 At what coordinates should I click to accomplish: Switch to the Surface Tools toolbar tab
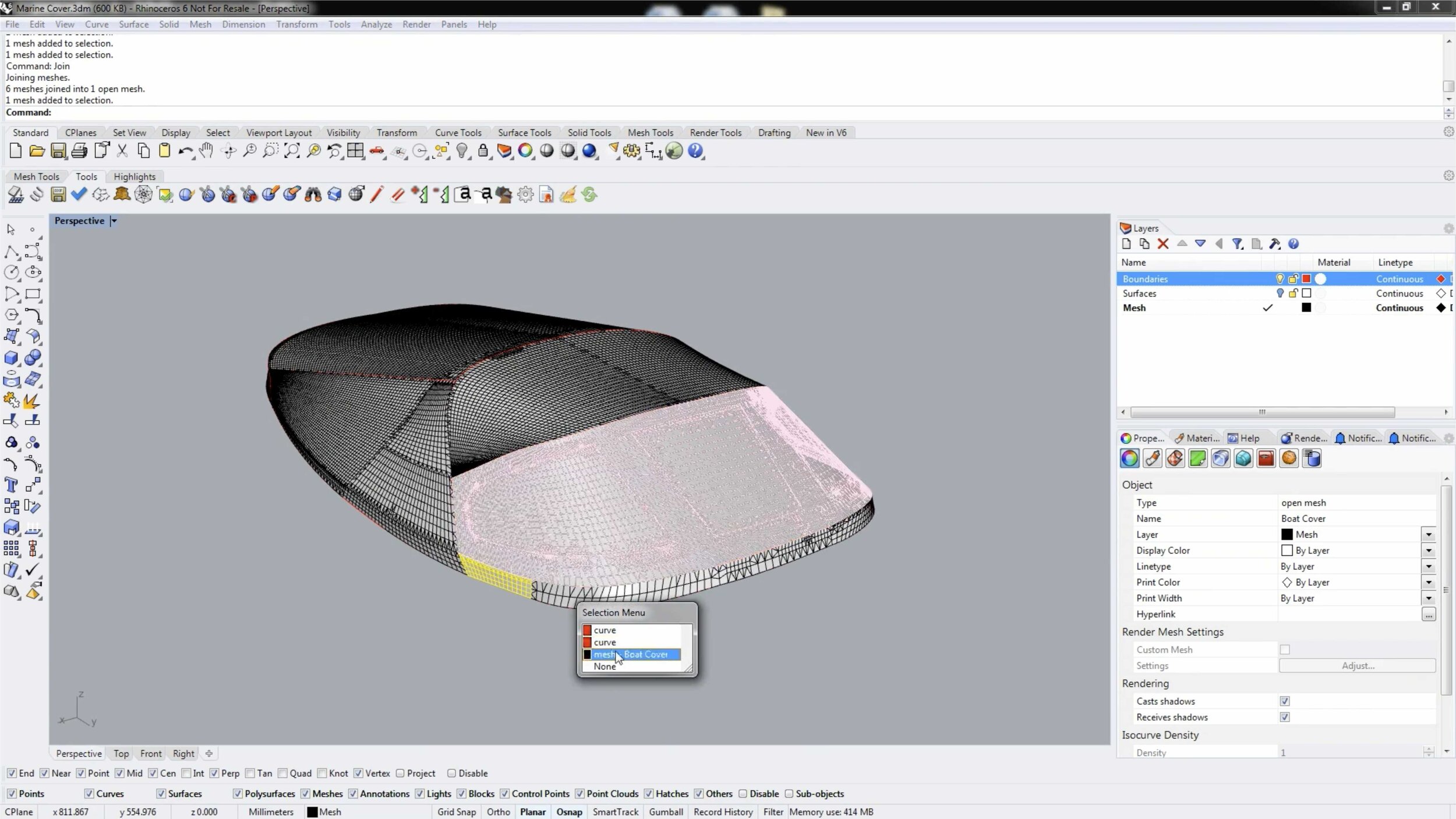click(524, 133)
